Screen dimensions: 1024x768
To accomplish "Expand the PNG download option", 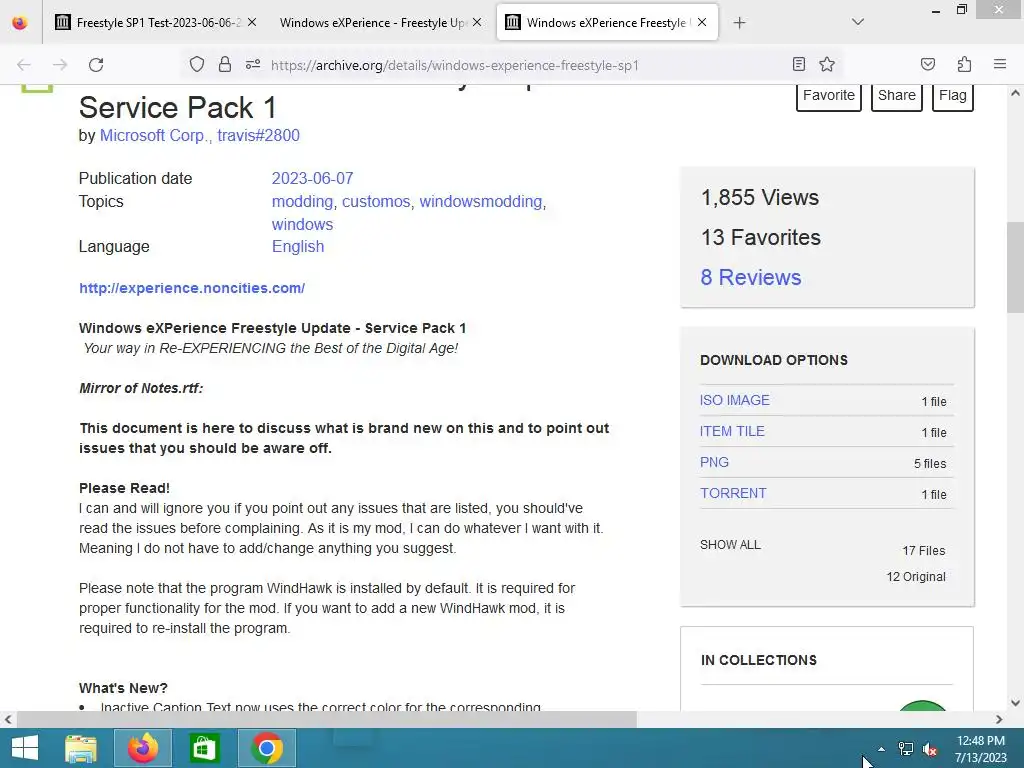I will click(714, 462).
